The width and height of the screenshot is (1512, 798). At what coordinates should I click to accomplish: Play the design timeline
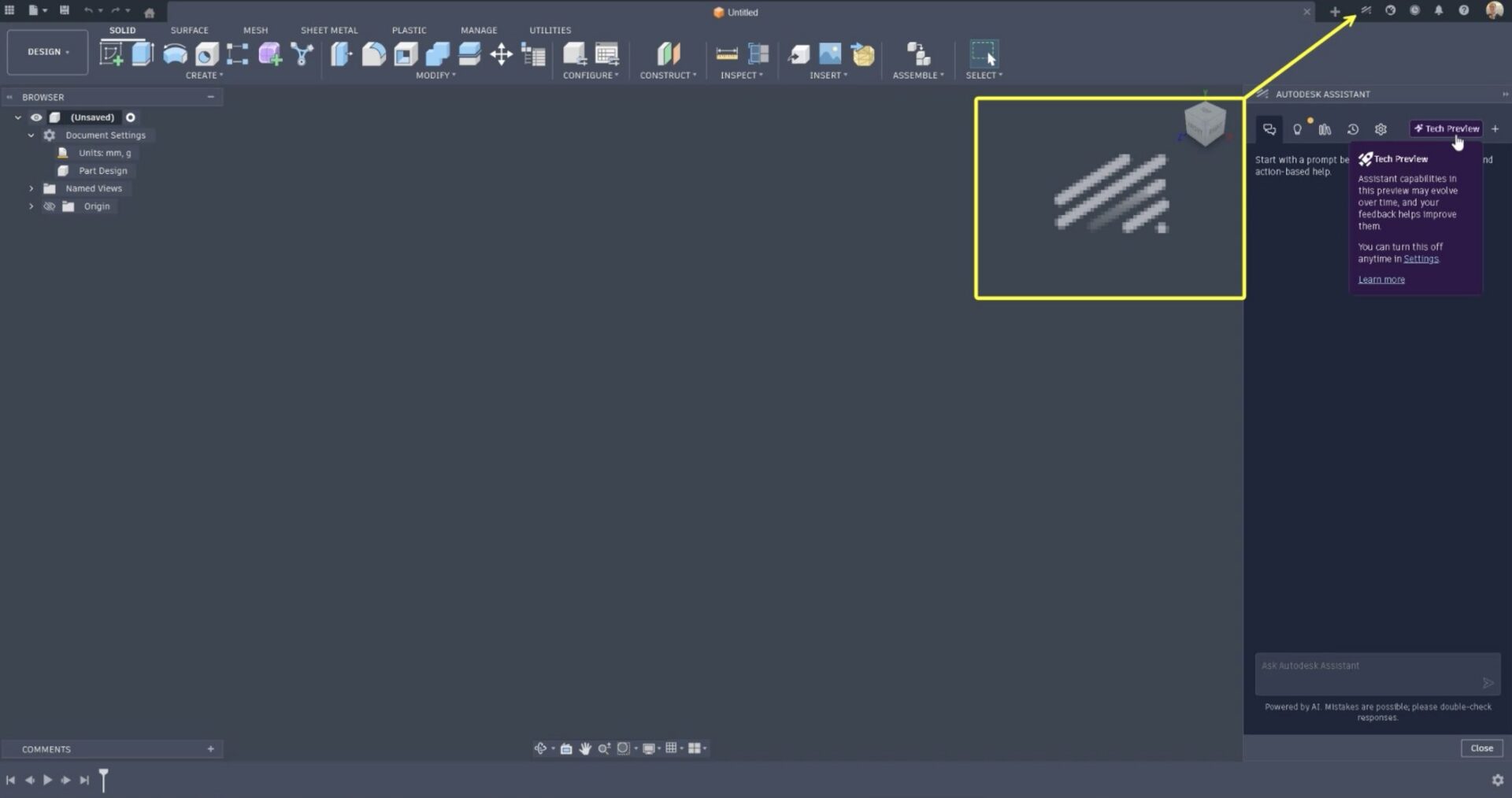tap(47, 780)
